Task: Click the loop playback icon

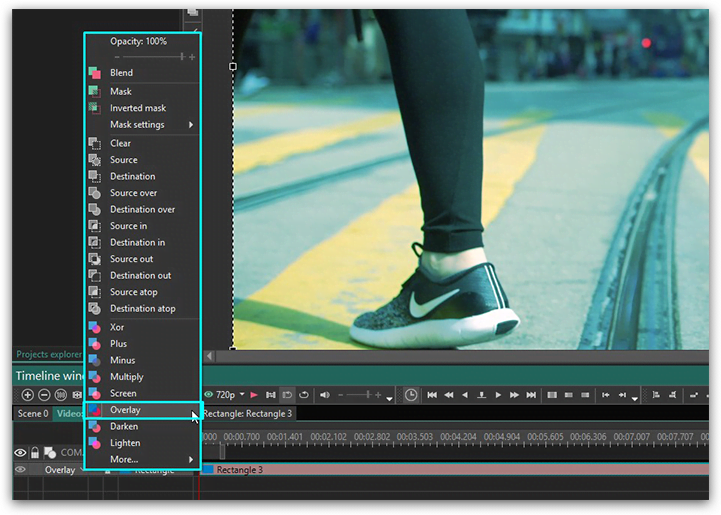Action: point(303,395)
